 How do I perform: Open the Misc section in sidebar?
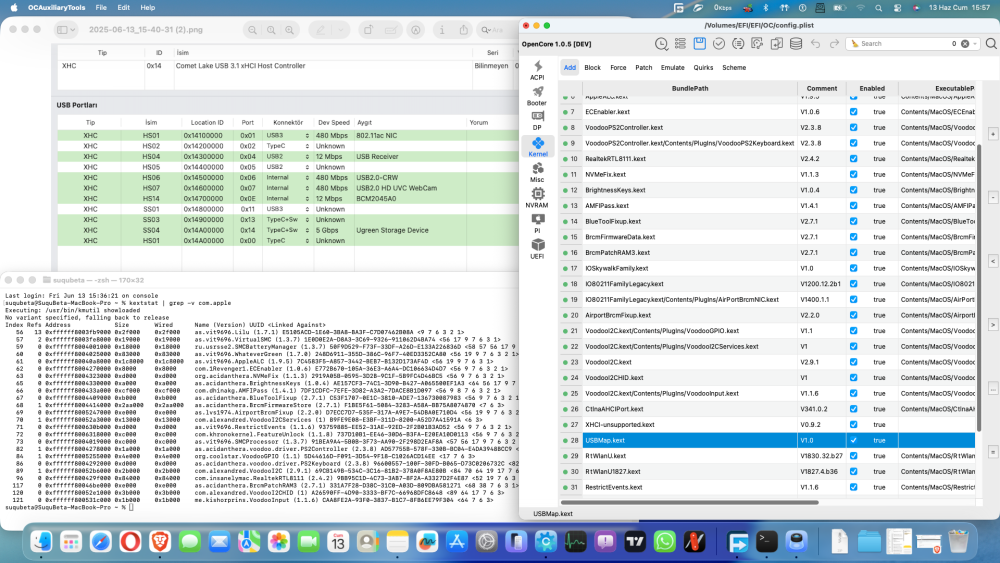click(x=537, y=172)
